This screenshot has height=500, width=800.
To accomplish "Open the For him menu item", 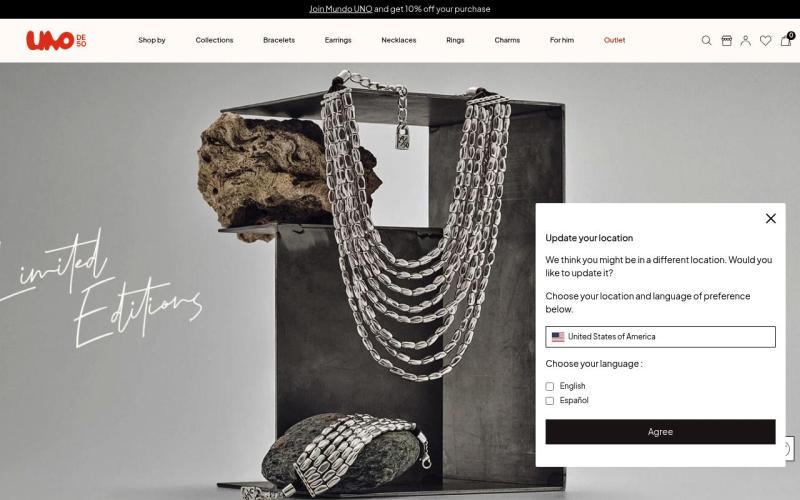I will click(562, 40).
